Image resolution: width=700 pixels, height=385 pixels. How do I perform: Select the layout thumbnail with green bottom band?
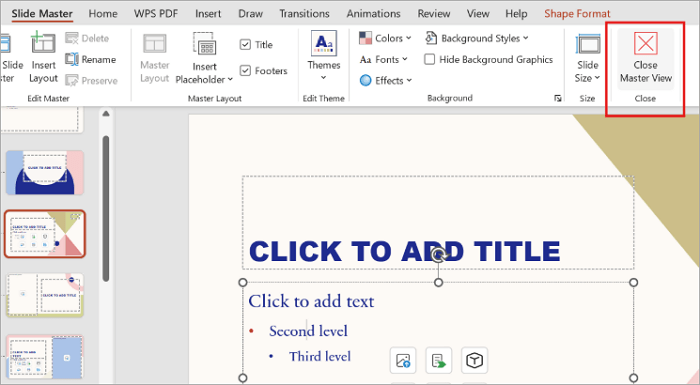[45, 295]
